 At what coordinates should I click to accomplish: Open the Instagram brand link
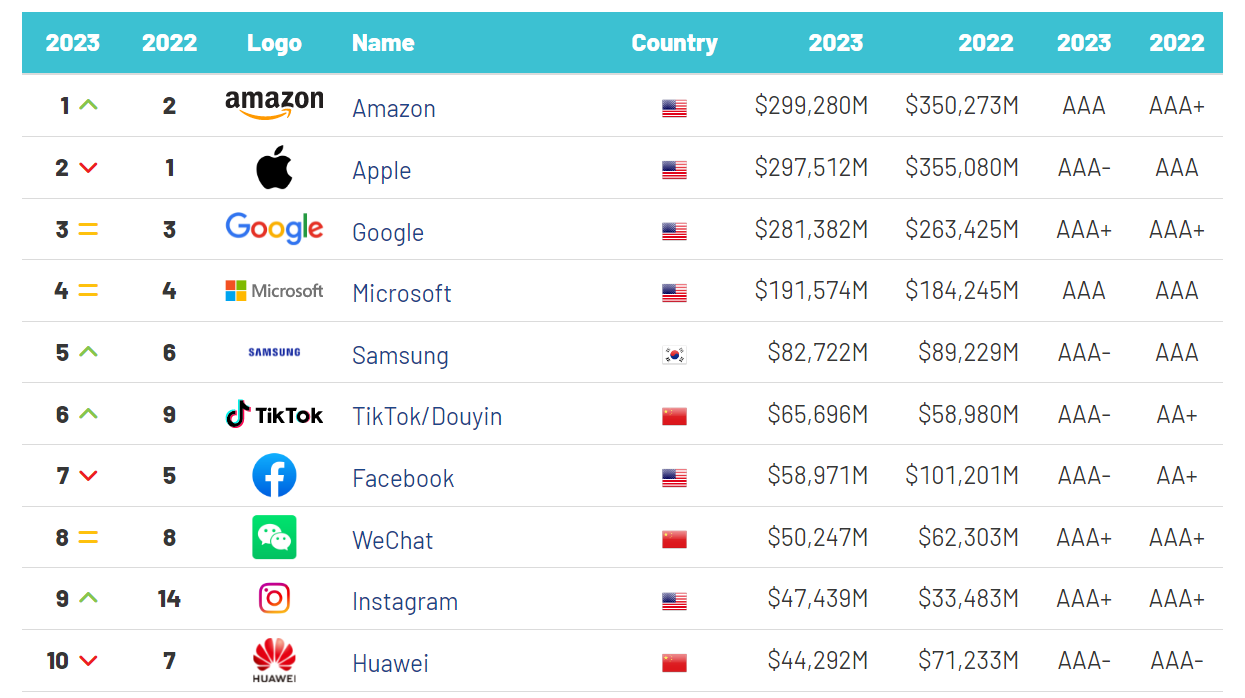pyautogui.click(x=405, y=601)
